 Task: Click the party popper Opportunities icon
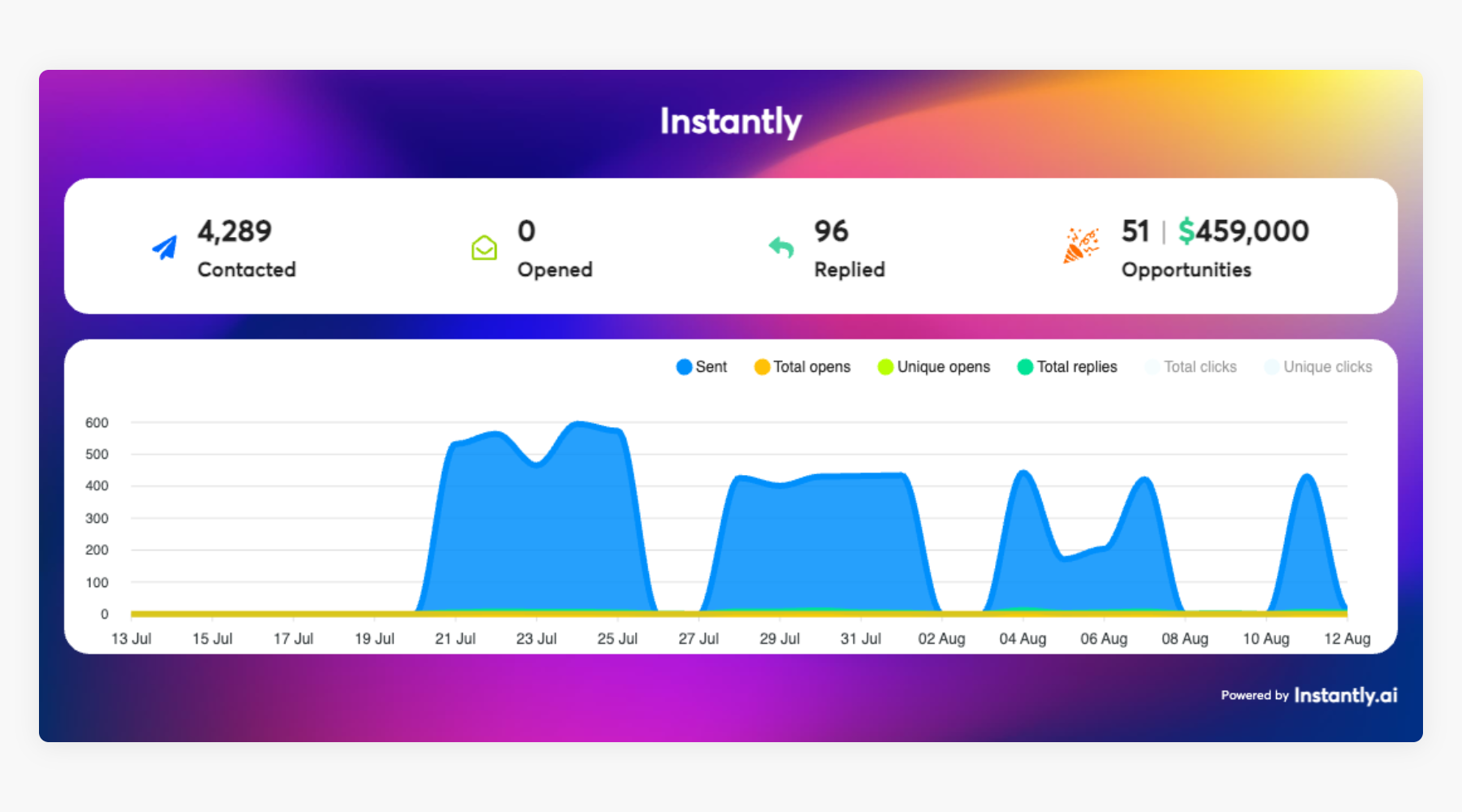coord(1081,245)
